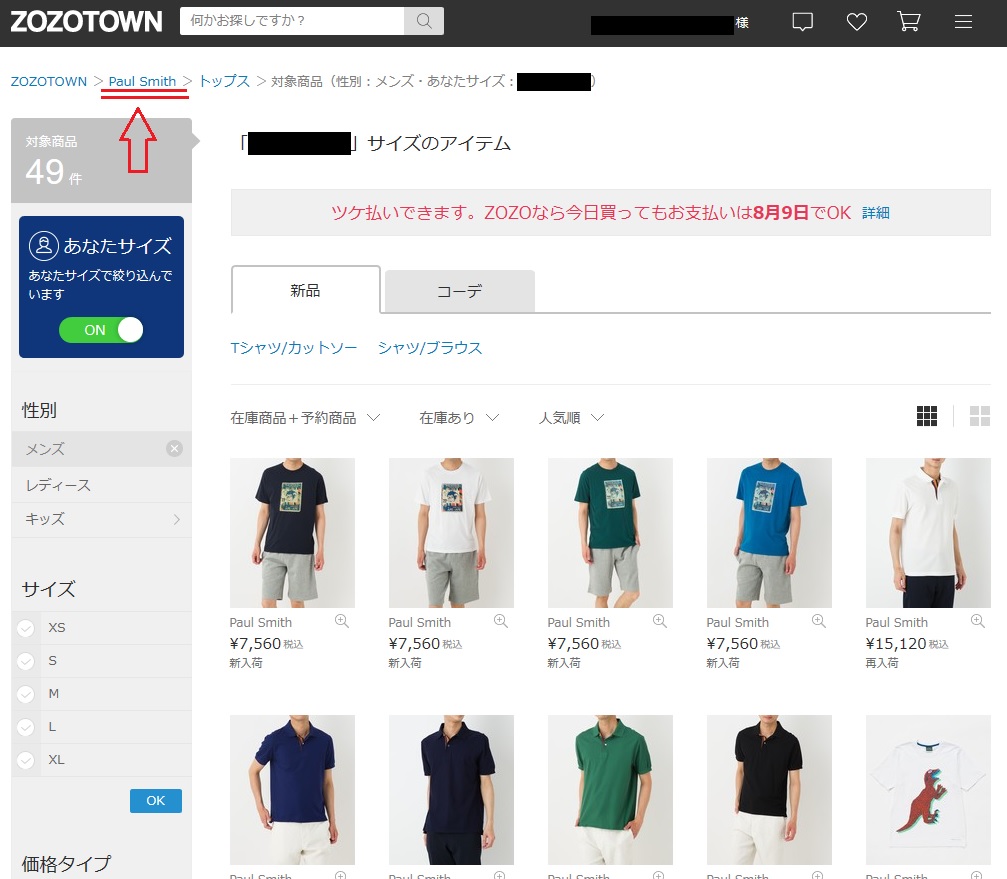The width and height of the screenshot is (1007, 879).
Task: Check the M size checkbox
Action: pyautogui.click(x=26, y=694)
